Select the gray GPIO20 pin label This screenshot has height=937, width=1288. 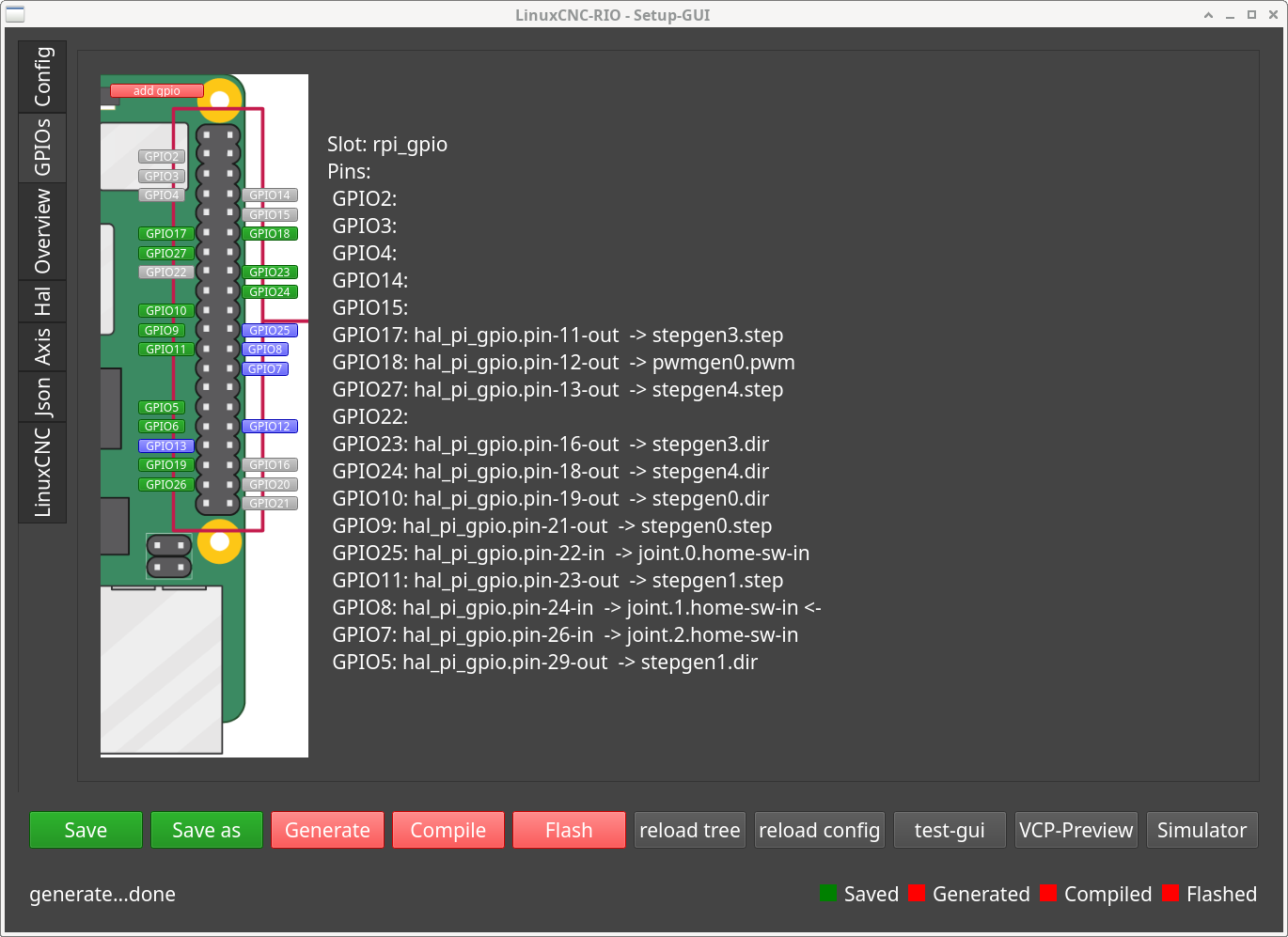pos(270,485)
